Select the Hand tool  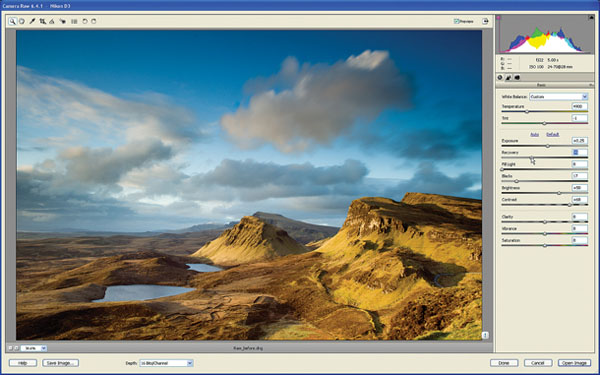[x=22, y=21]
